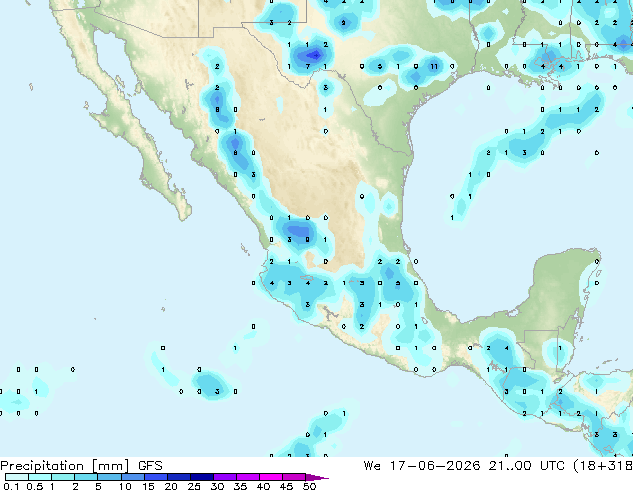Image resolution: width=634 pixels, height=490 pixels.
Task: Click the '50' legend scale label
Action: [310, 486]
